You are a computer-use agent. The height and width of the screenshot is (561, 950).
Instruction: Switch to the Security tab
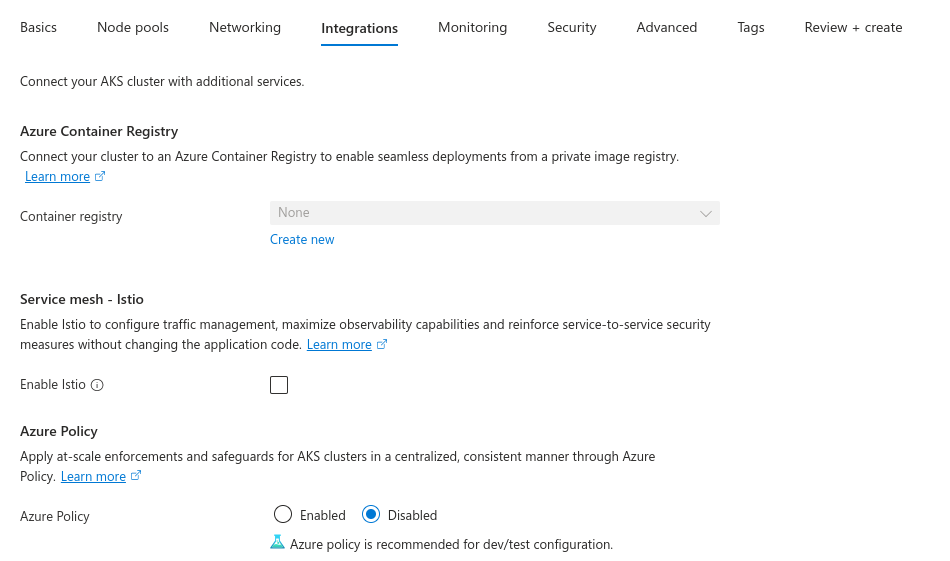click(x=572, y=28)
